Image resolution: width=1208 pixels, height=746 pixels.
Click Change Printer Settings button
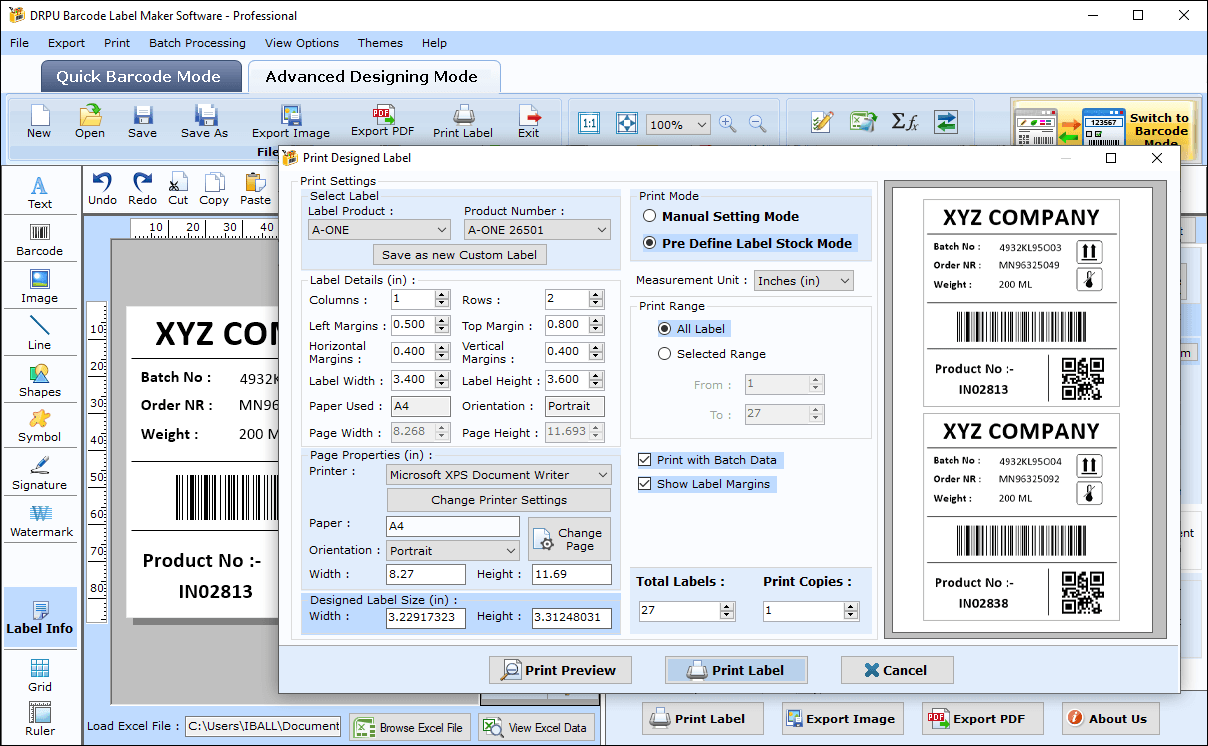tap(499, 500)
